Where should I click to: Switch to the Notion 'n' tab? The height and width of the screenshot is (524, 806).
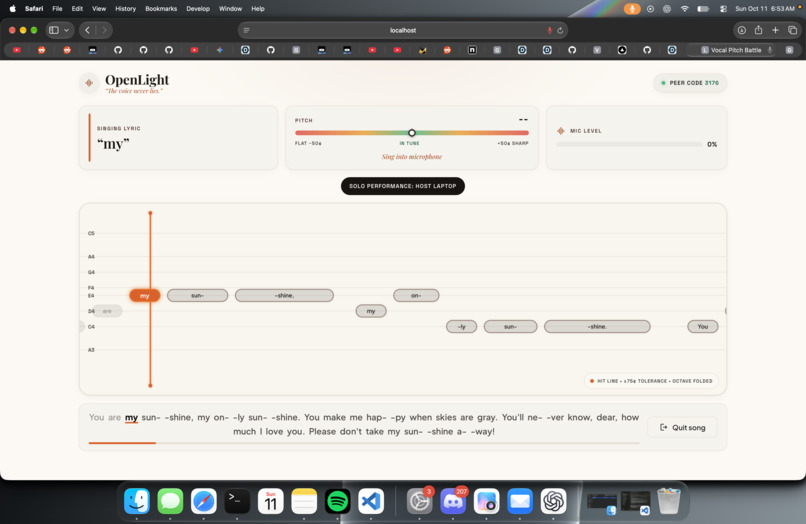pos(472,50)
